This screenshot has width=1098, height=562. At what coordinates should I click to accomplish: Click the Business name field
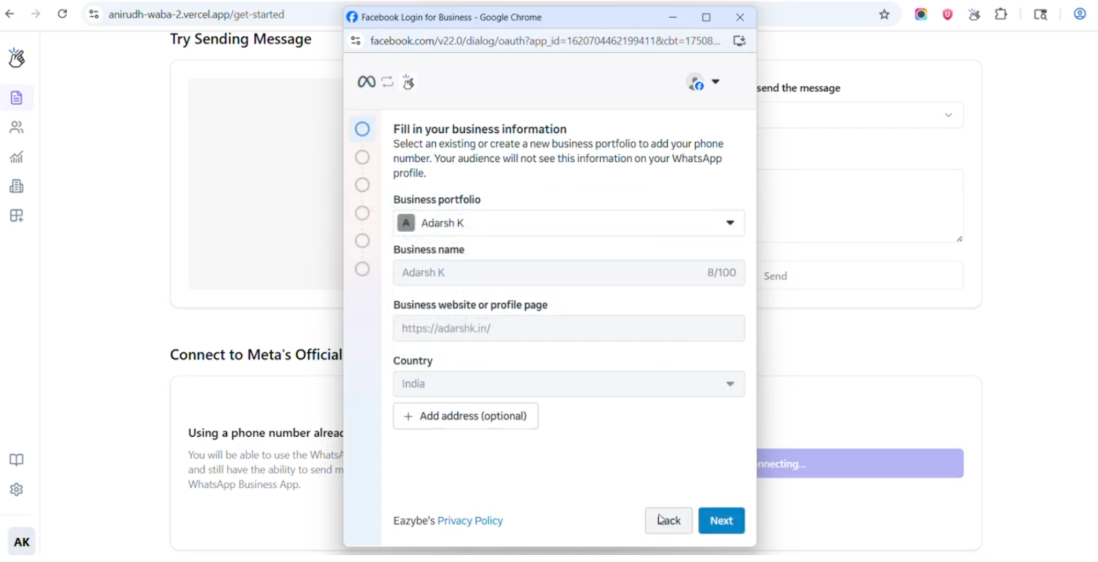tap(569, 272)
